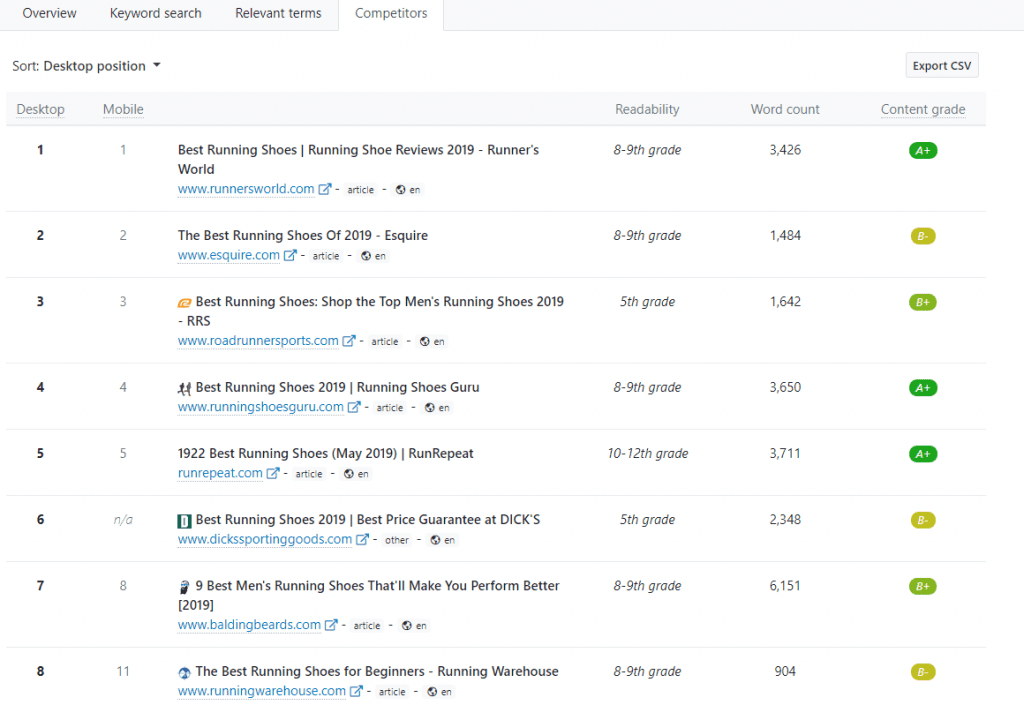Click the Readability column header
This screenshot has height=705, width=1024.
pos(647,110)
